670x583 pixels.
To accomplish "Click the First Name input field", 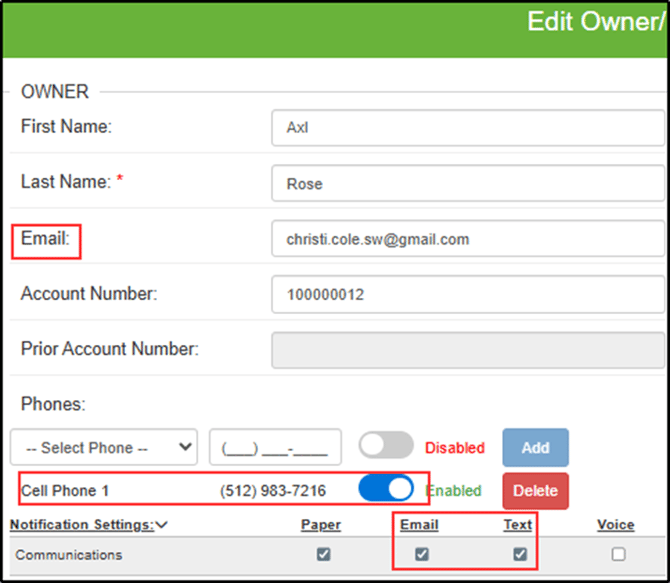I will [x=467, y=128].
